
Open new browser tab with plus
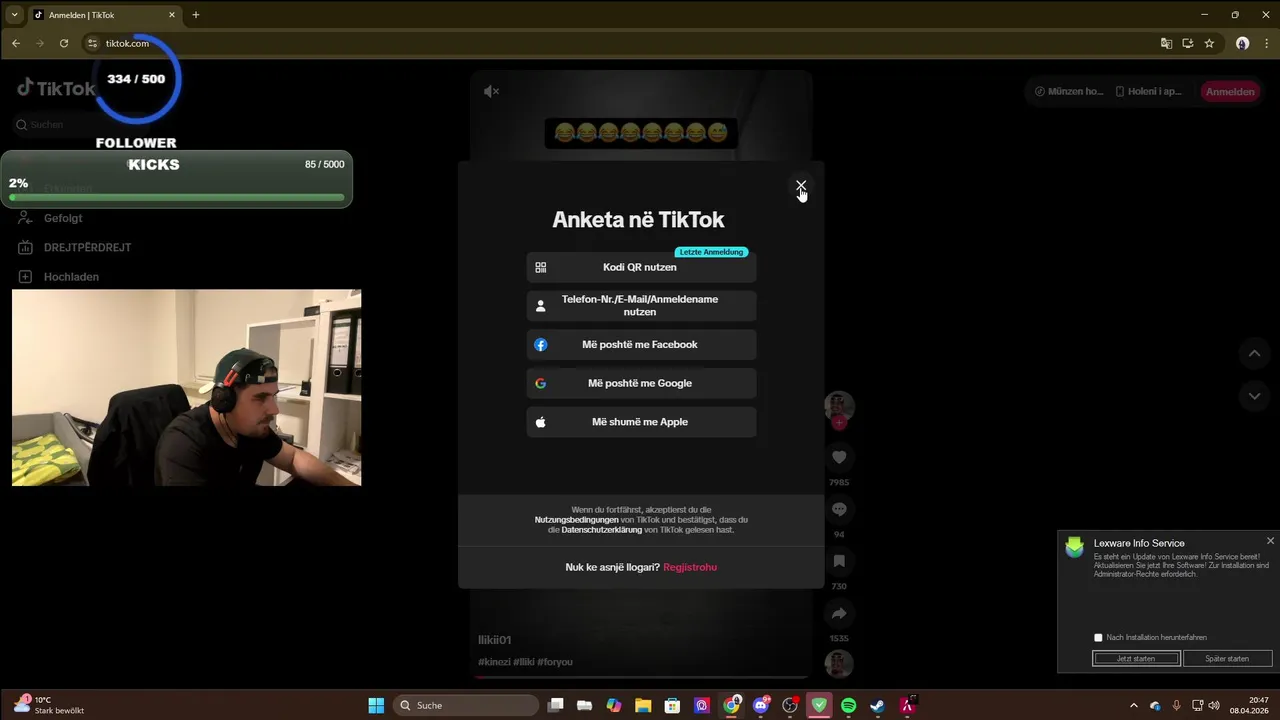pyautogui.click(x=196, y=15)
